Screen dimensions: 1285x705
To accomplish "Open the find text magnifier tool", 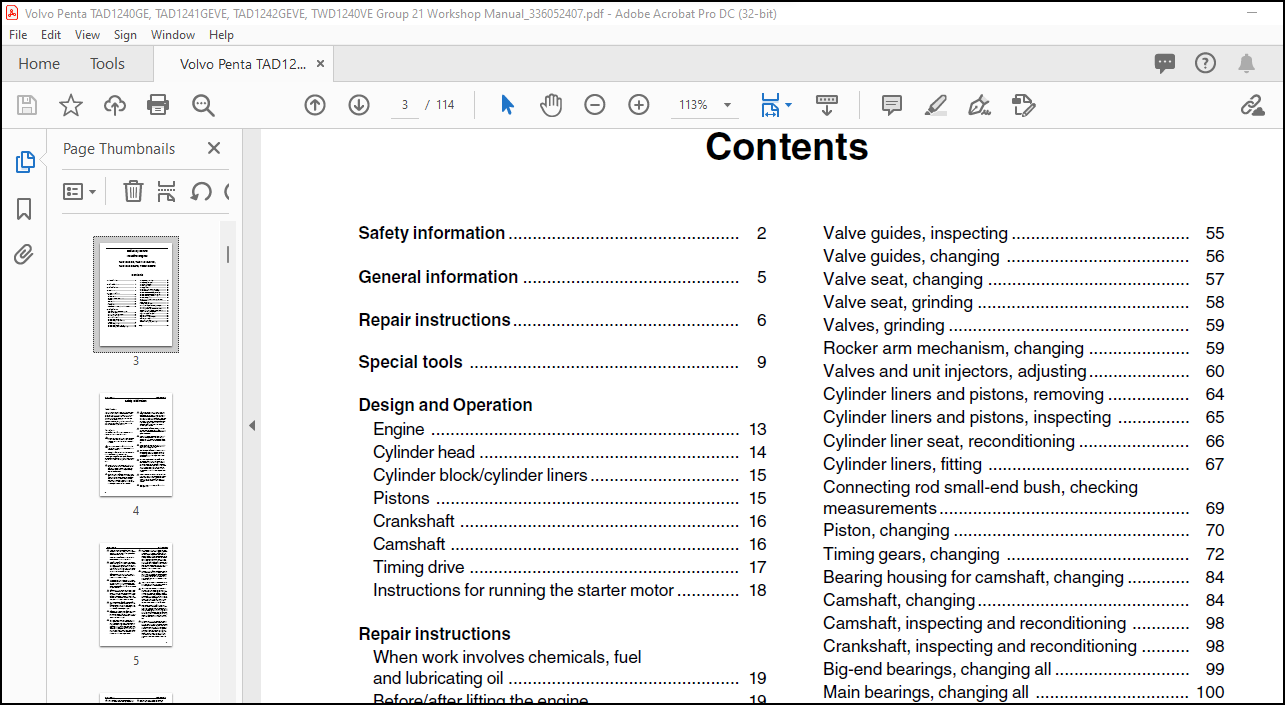I will click(203, 105).
